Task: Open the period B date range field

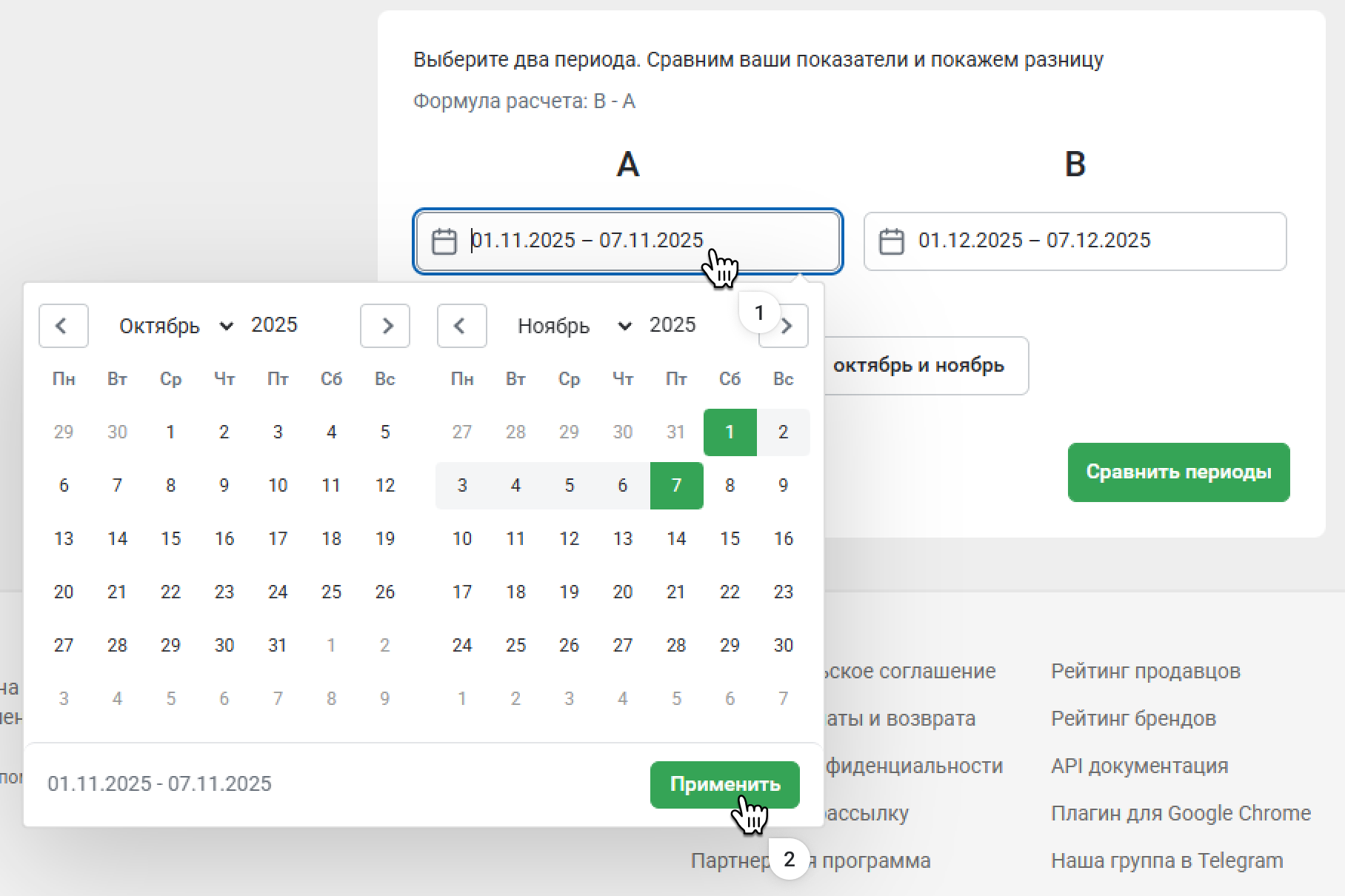Action: tap(1074, 241)
